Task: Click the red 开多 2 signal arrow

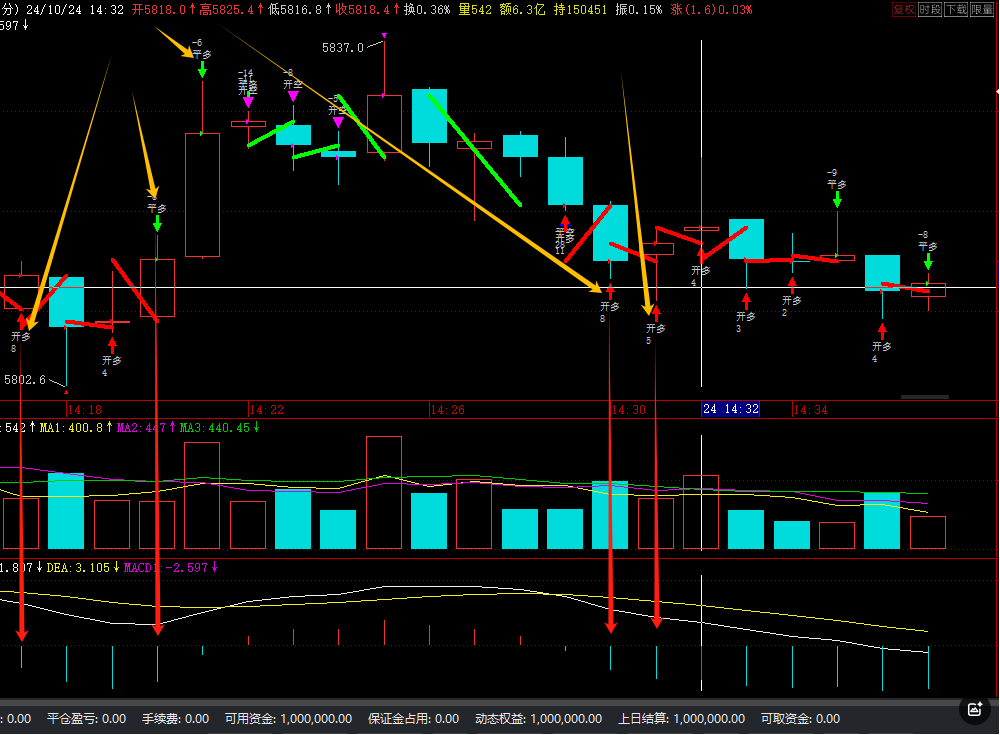Action: point(792,285)
